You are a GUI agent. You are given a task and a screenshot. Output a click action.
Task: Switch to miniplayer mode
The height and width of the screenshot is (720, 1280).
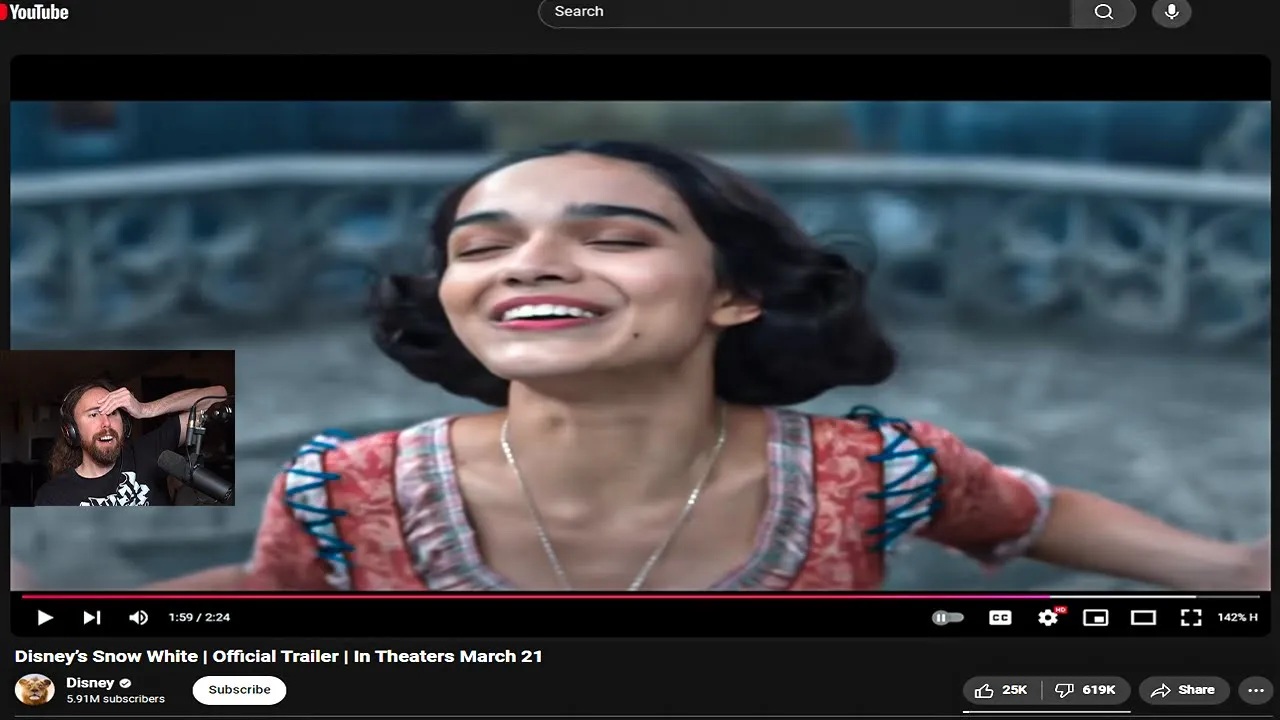(x=1096, y=618)
